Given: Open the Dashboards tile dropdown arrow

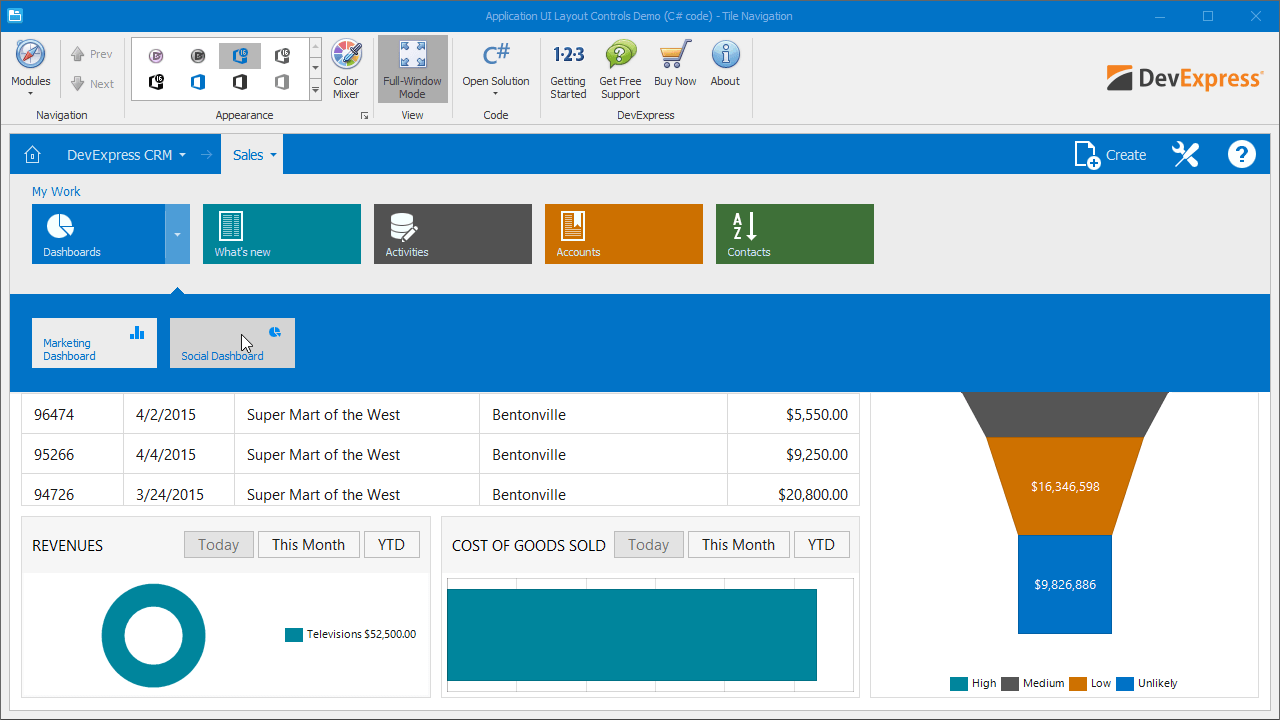Looking at the screenshot, I should coord(177,234).
